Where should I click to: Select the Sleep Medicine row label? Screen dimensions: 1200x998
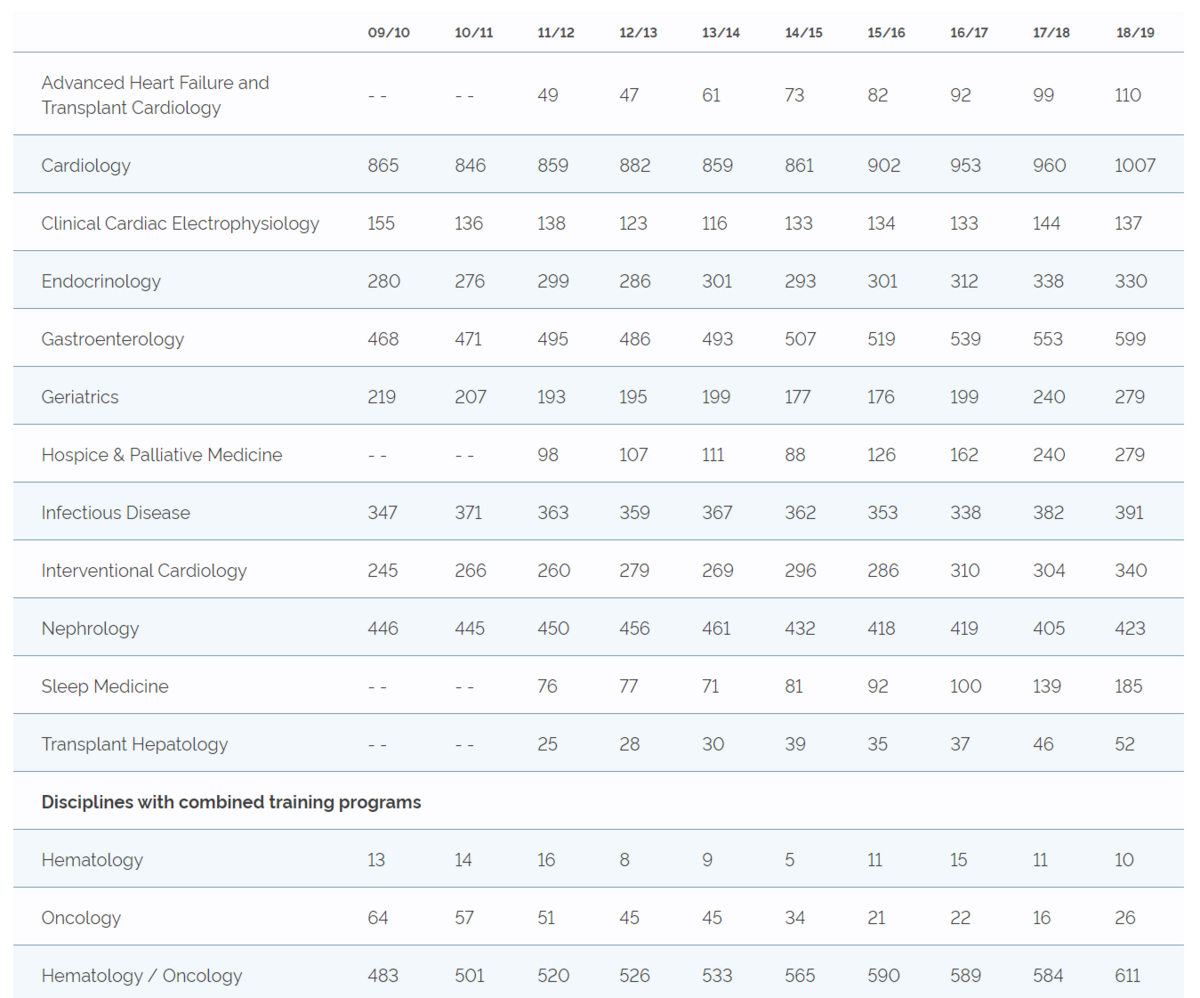105,687
